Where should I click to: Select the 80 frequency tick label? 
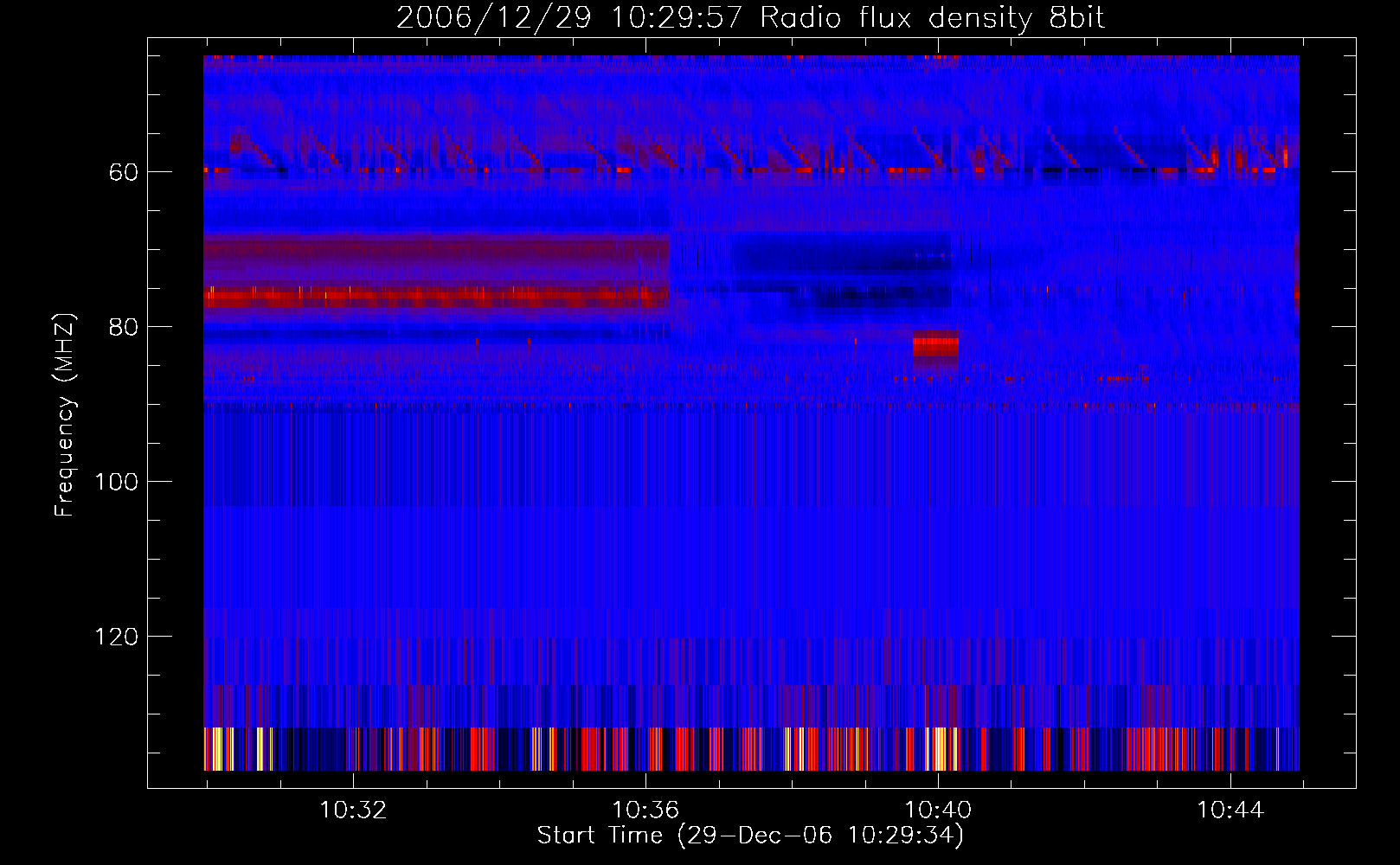click(x=124, y=327)
